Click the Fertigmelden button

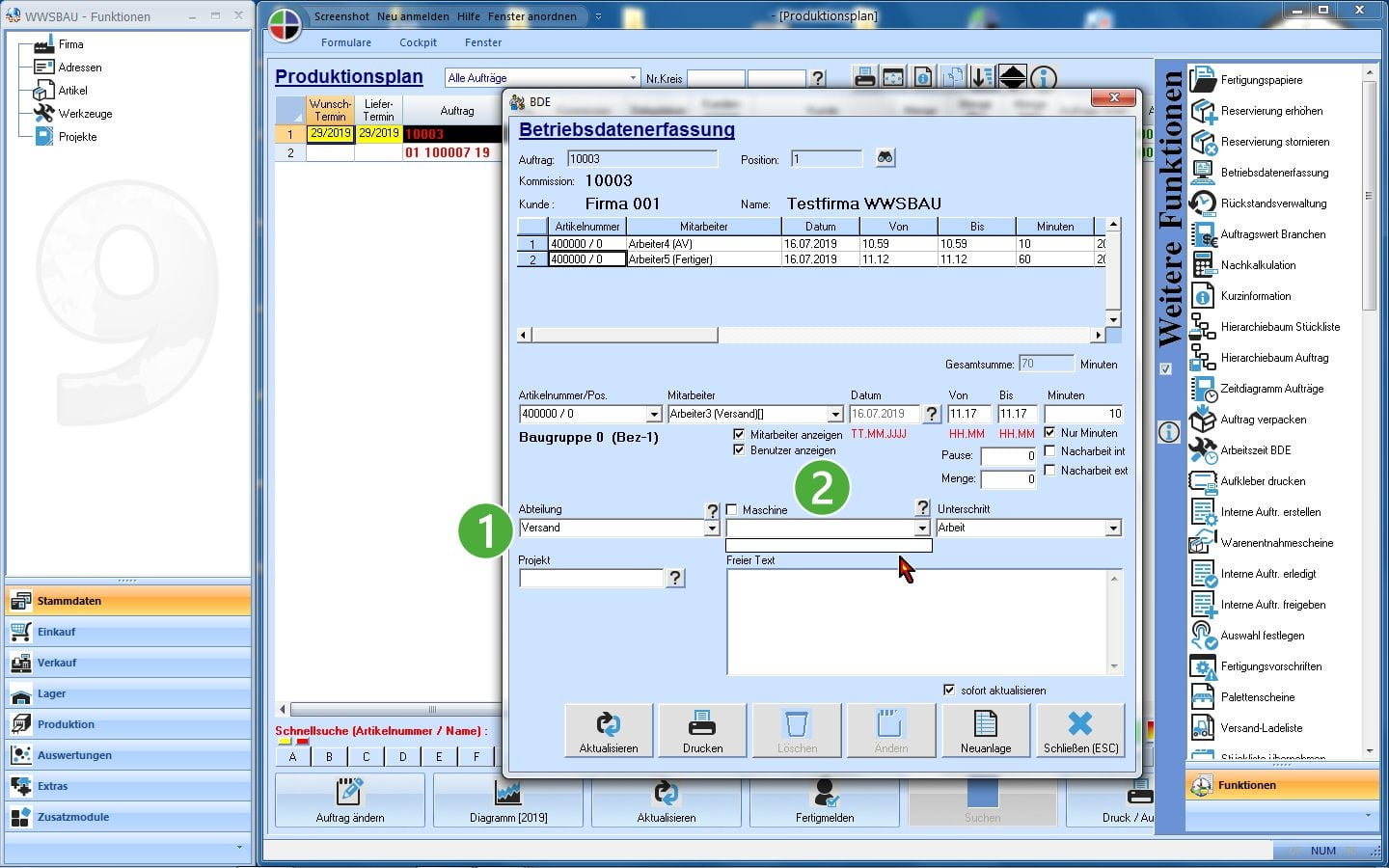[825, 800]
